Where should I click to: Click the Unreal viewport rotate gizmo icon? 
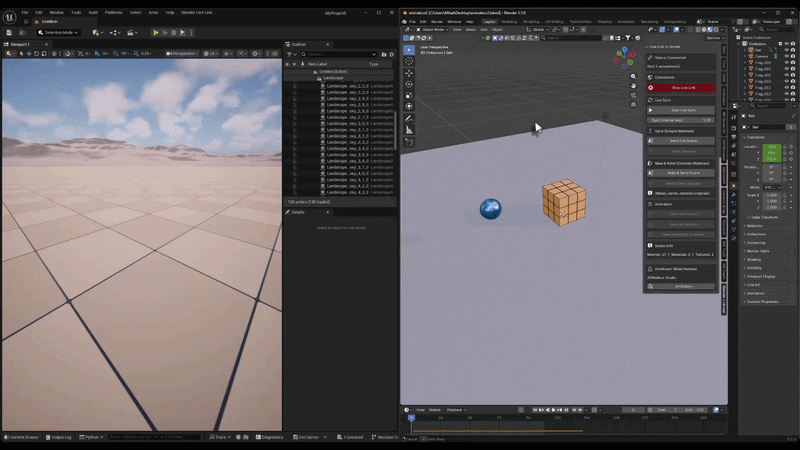point(36,54)
